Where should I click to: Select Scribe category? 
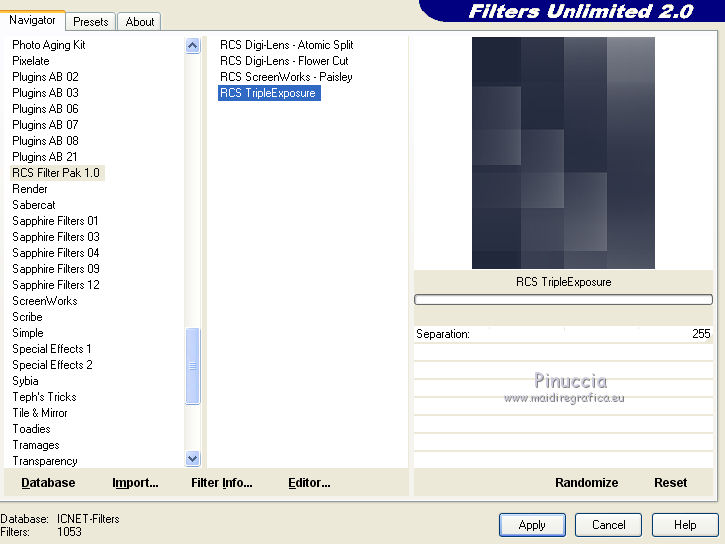(27, 317)
